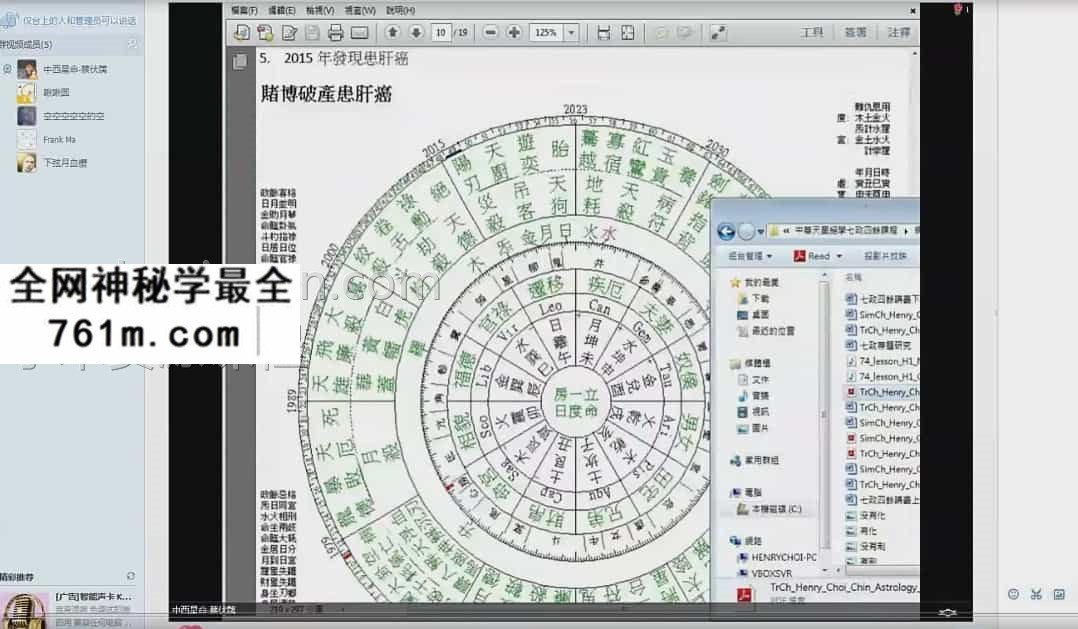Click the Explorer back arrow button
This screenshot has width=1078, height=629.
tap(726, 232)
